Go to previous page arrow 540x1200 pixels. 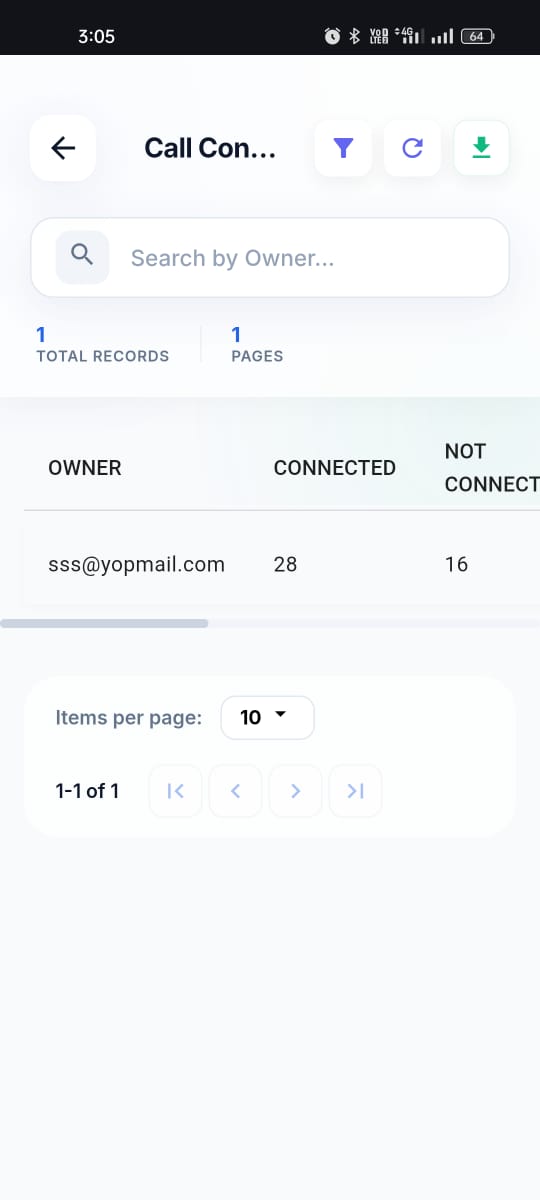point(236,791)
